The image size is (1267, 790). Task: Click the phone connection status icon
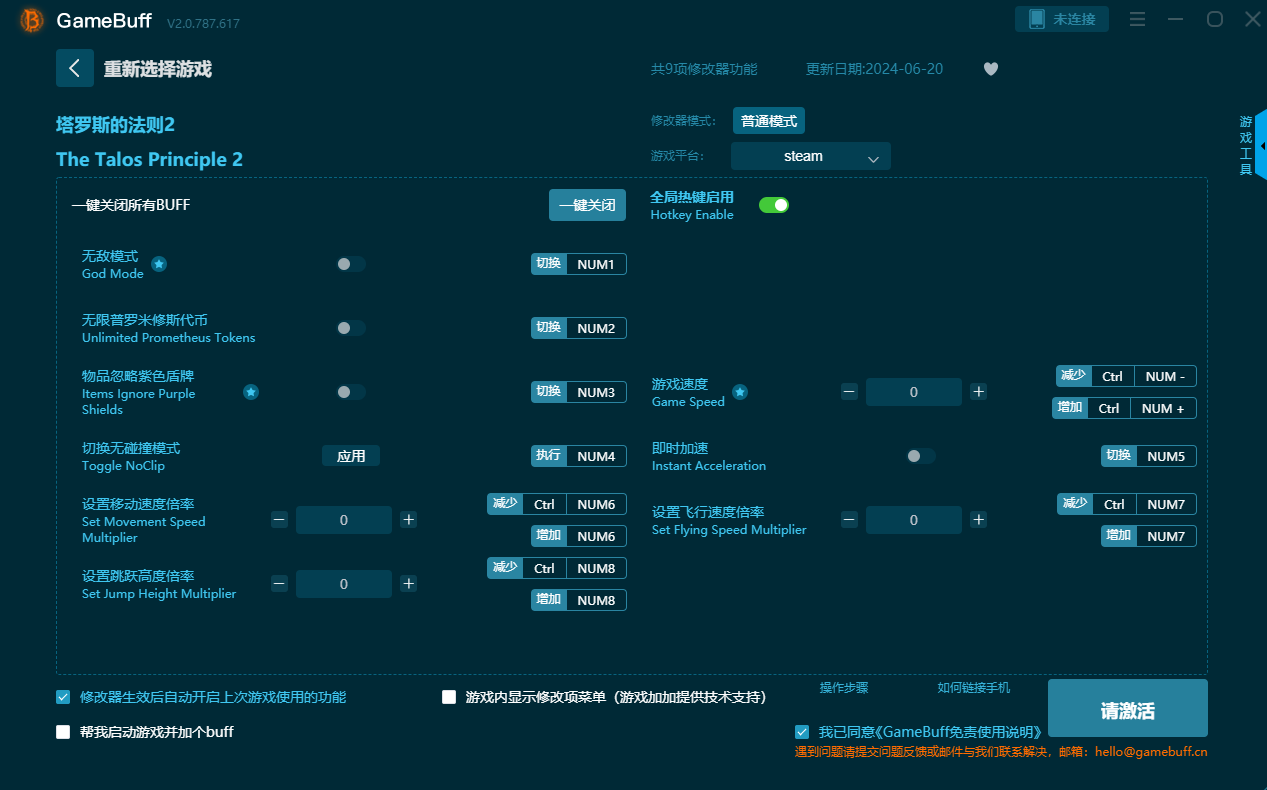pyautogui.click(x=1037, y=19)
